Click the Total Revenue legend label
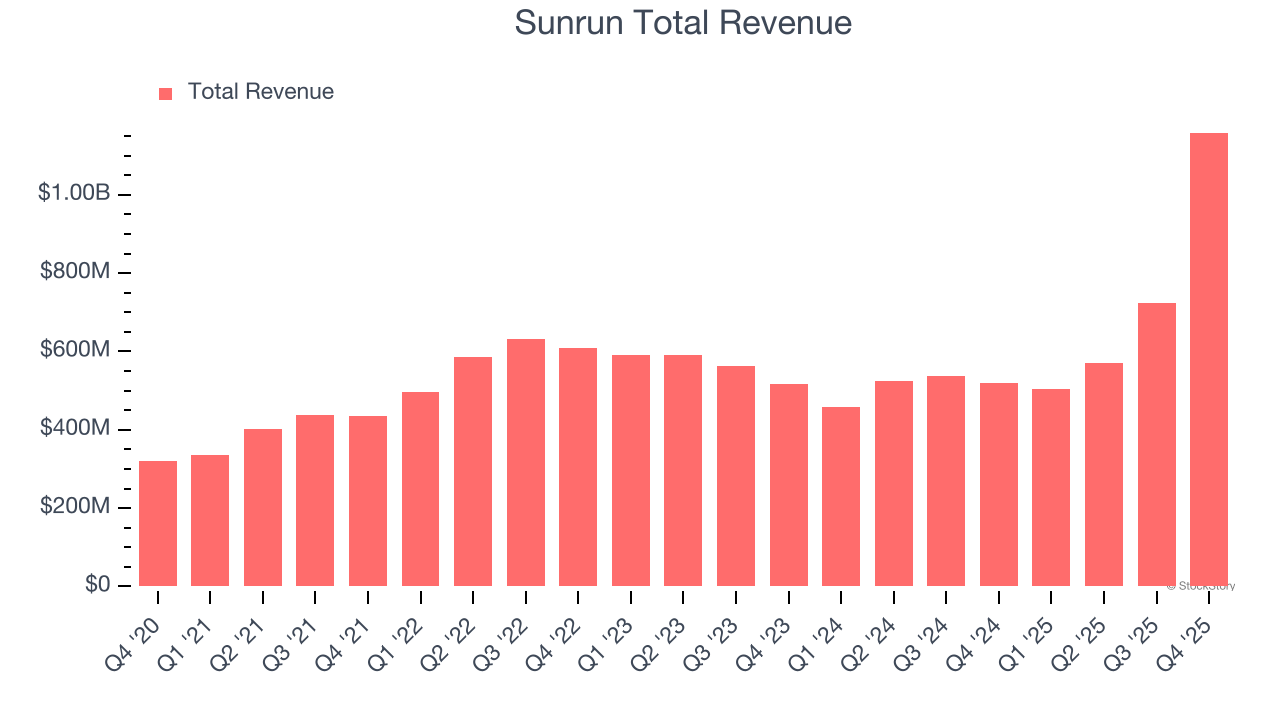1280x720 pixels. 261,92
